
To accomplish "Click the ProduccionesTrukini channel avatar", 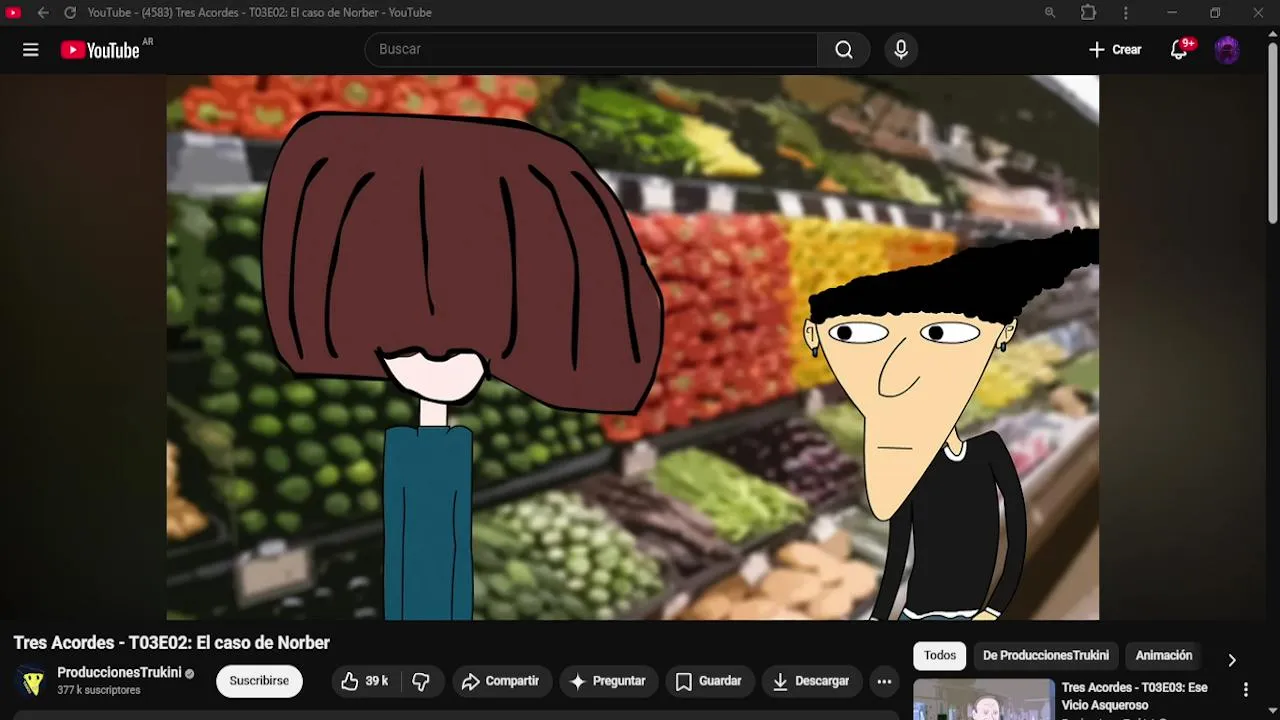I will point(33,681).
